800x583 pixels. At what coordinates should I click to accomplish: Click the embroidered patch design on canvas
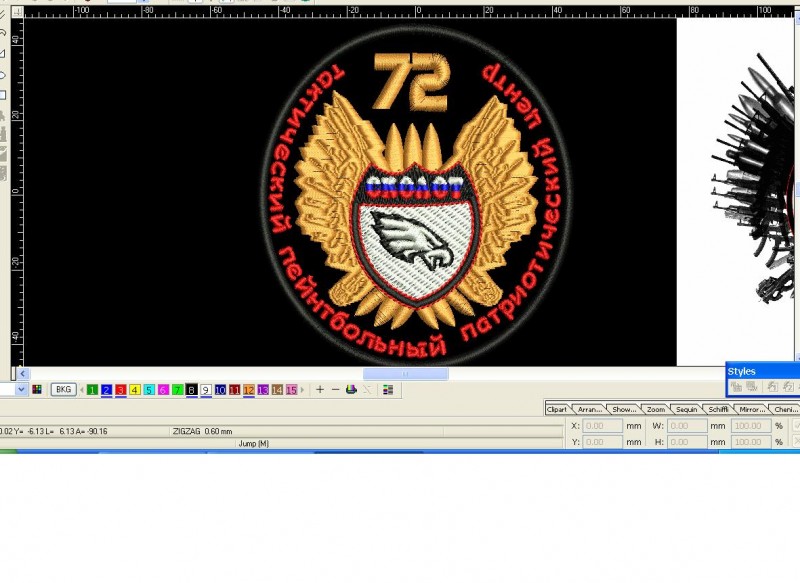416,194
